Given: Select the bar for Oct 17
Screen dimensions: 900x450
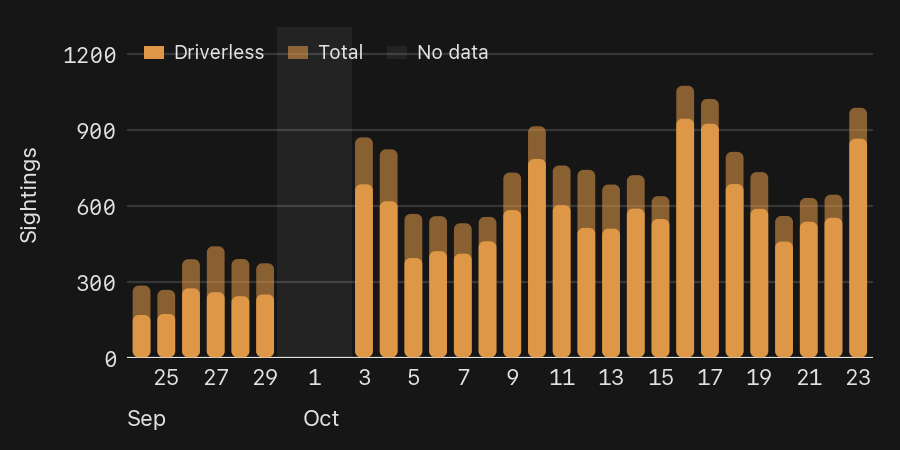Looking at the screenshot, I should tap(709, 228).
